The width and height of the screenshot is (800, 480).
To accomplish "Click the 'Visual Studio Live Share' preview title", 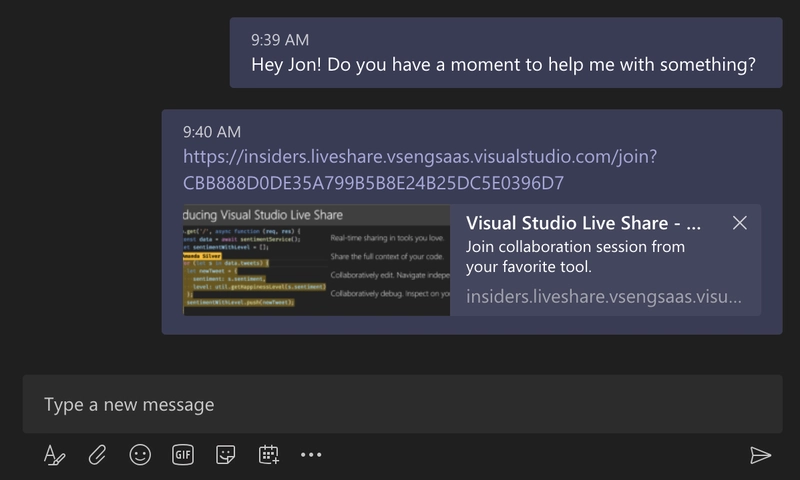I will click(583, 223).
